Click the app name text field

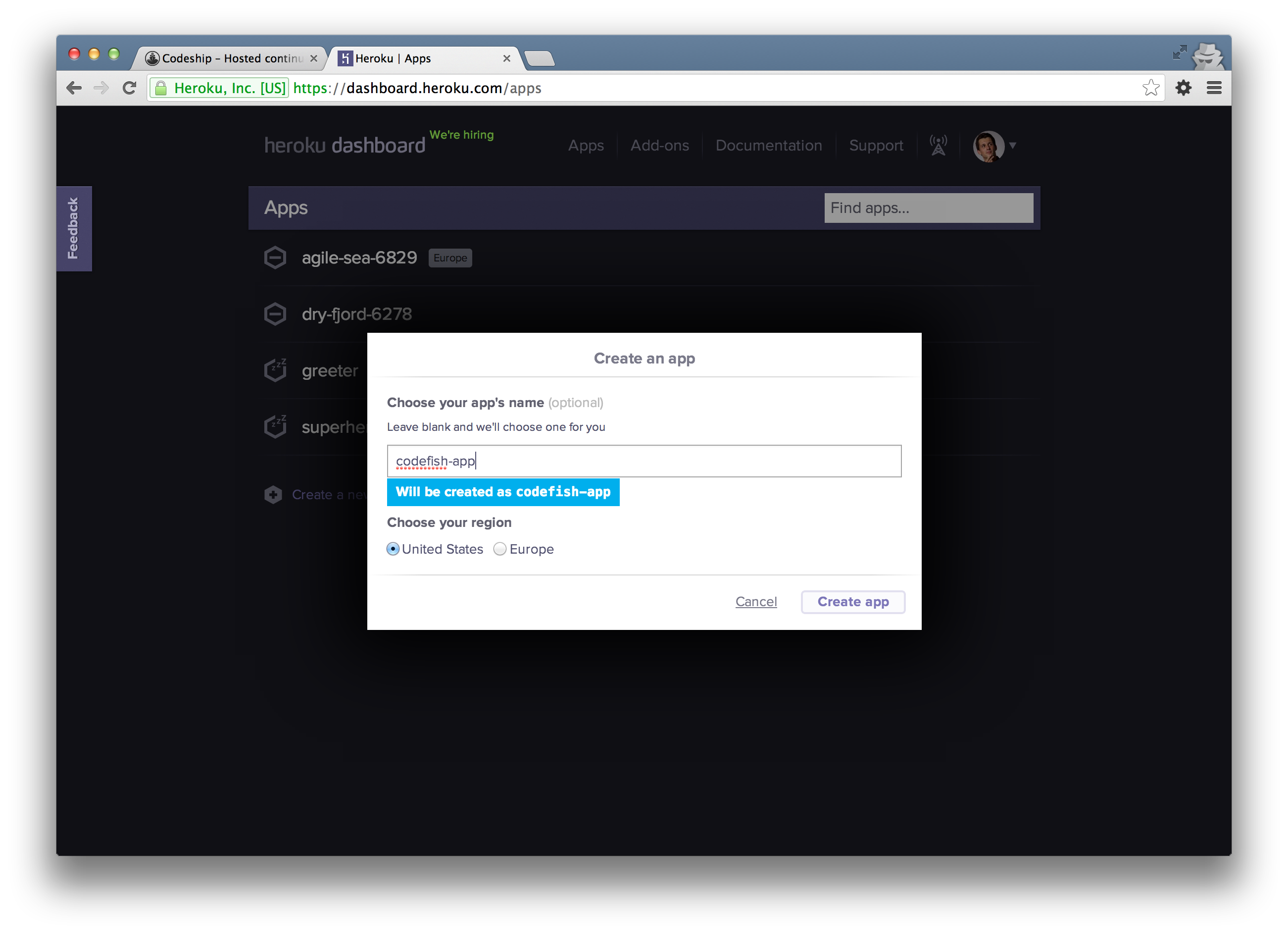pos(644,461)
